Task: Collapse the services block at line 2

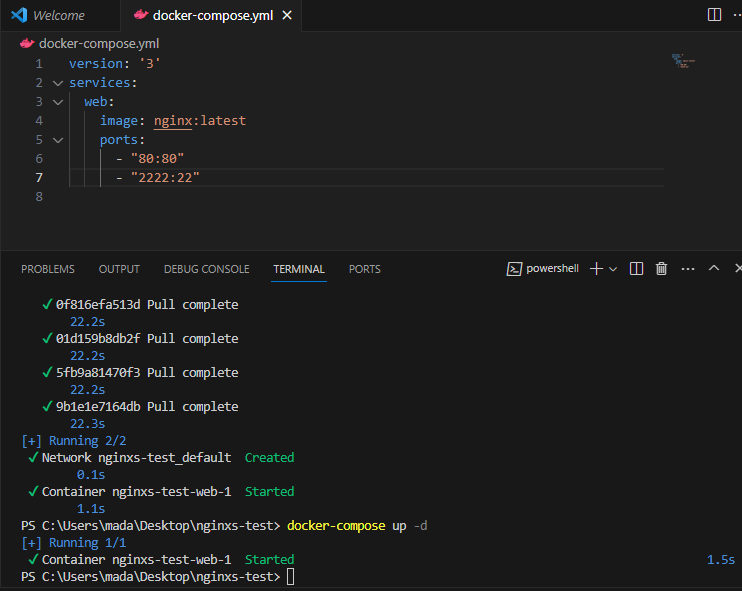Action: coord(58,83)
